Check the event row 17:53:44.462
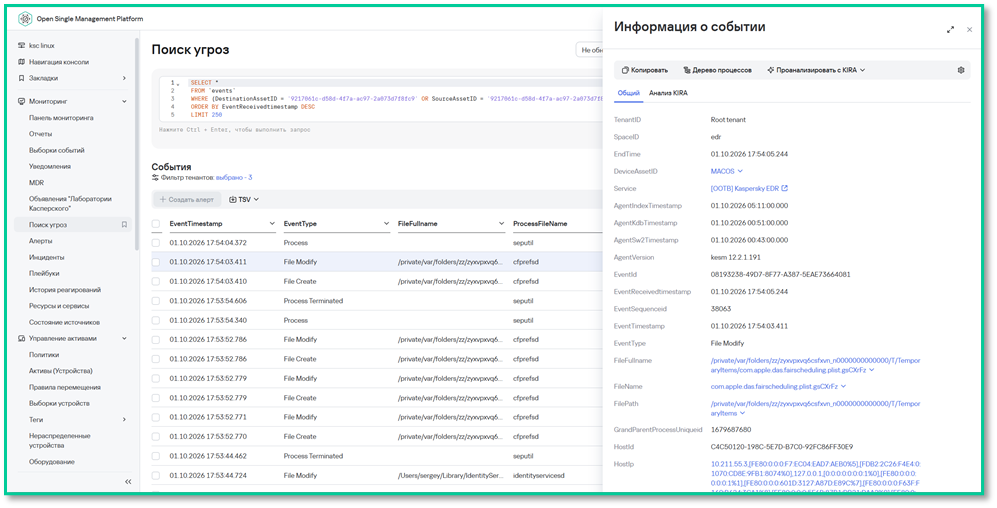The image size is (997, 508). pyautogui.click(x=156, y=457)
